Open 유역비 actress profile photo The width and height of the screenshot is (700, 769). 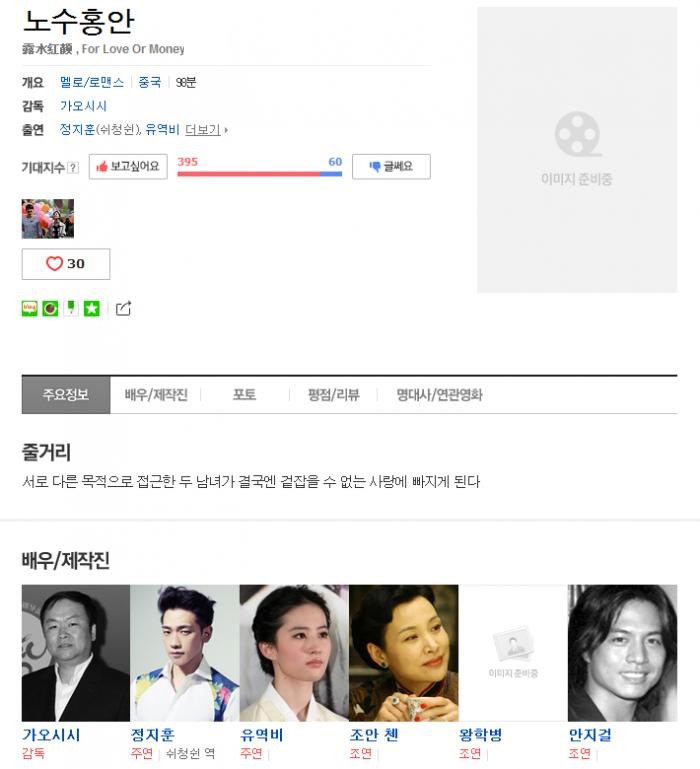[294, 652]
